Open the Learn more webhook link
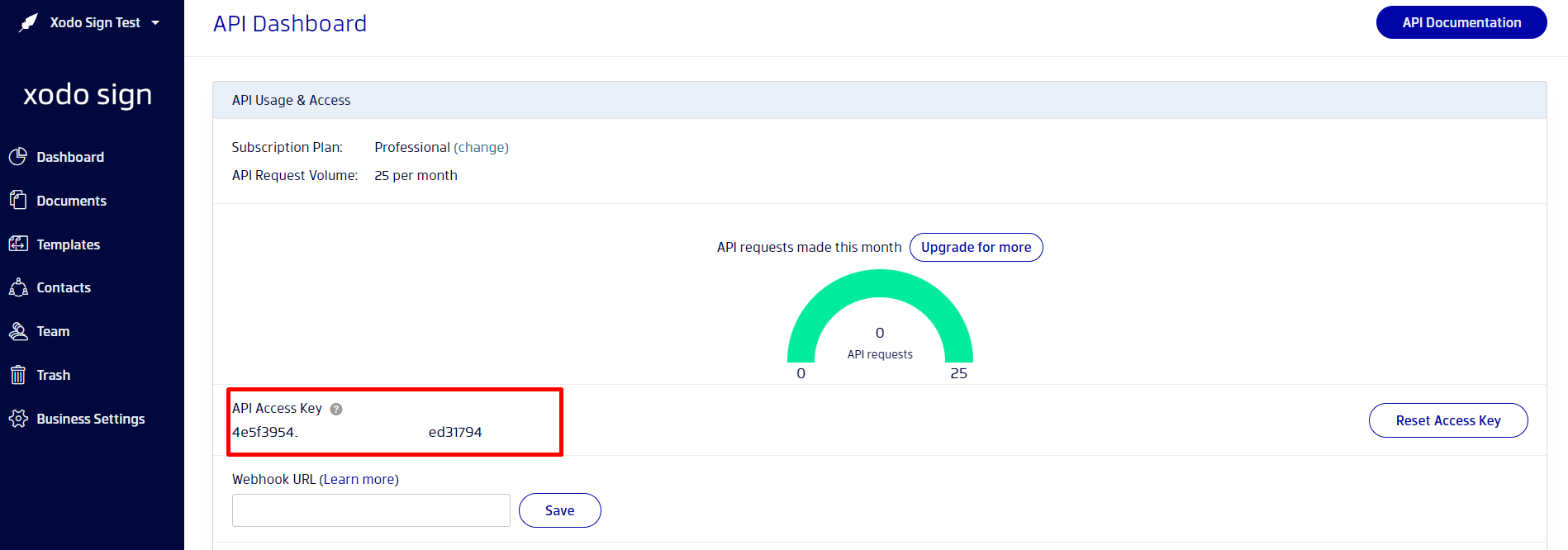This screenshot has width=1568, height=550. coord(359,479)
